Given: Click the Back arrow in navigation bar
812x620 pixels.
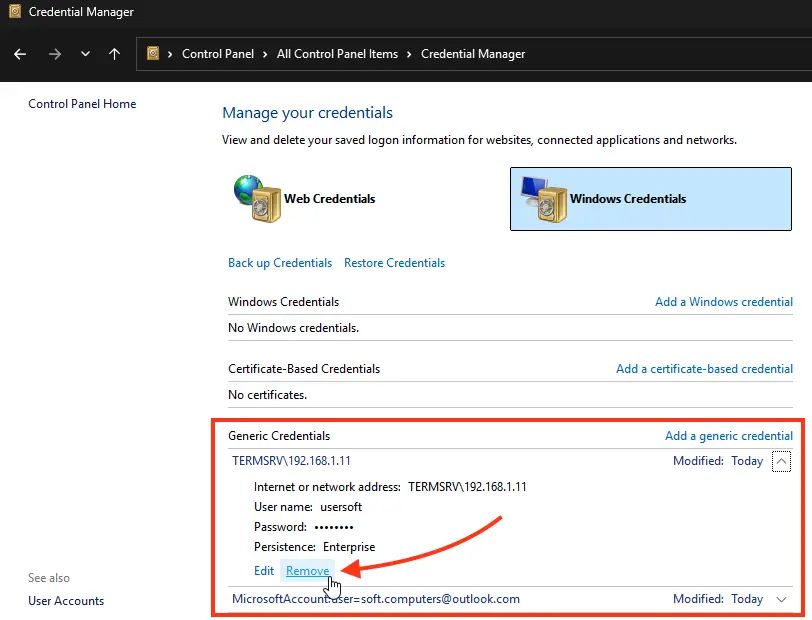Looking at the screenshot, I should 20,54.
